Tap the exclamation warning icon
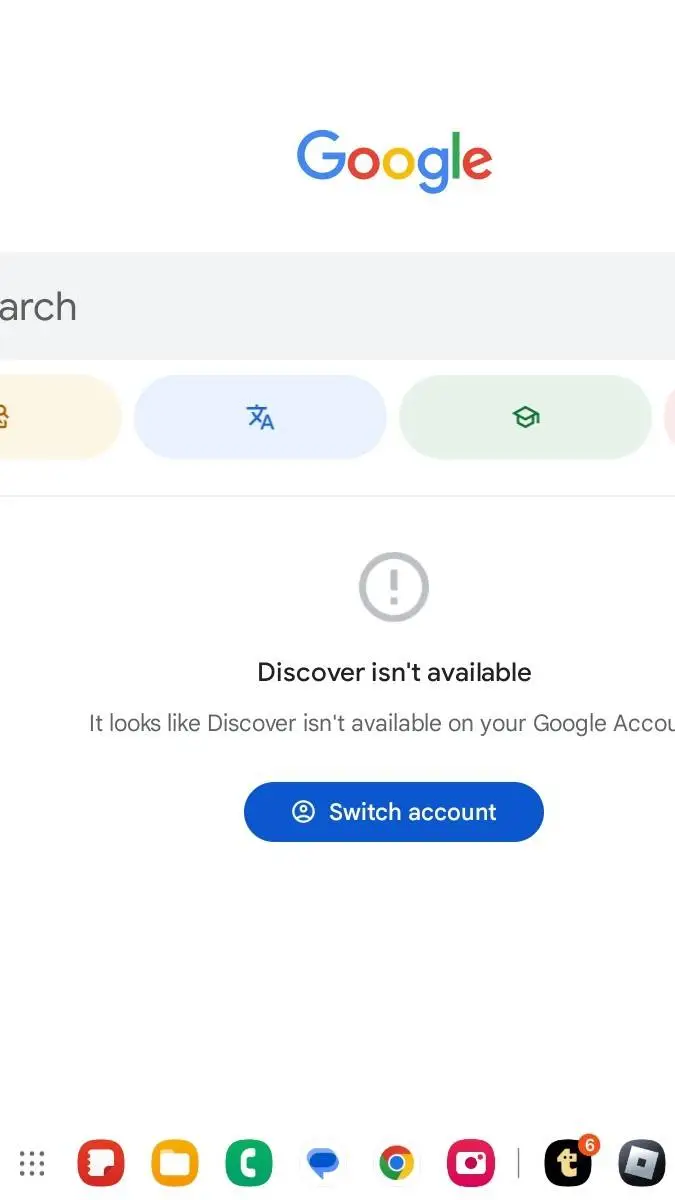 pos(394,586)
